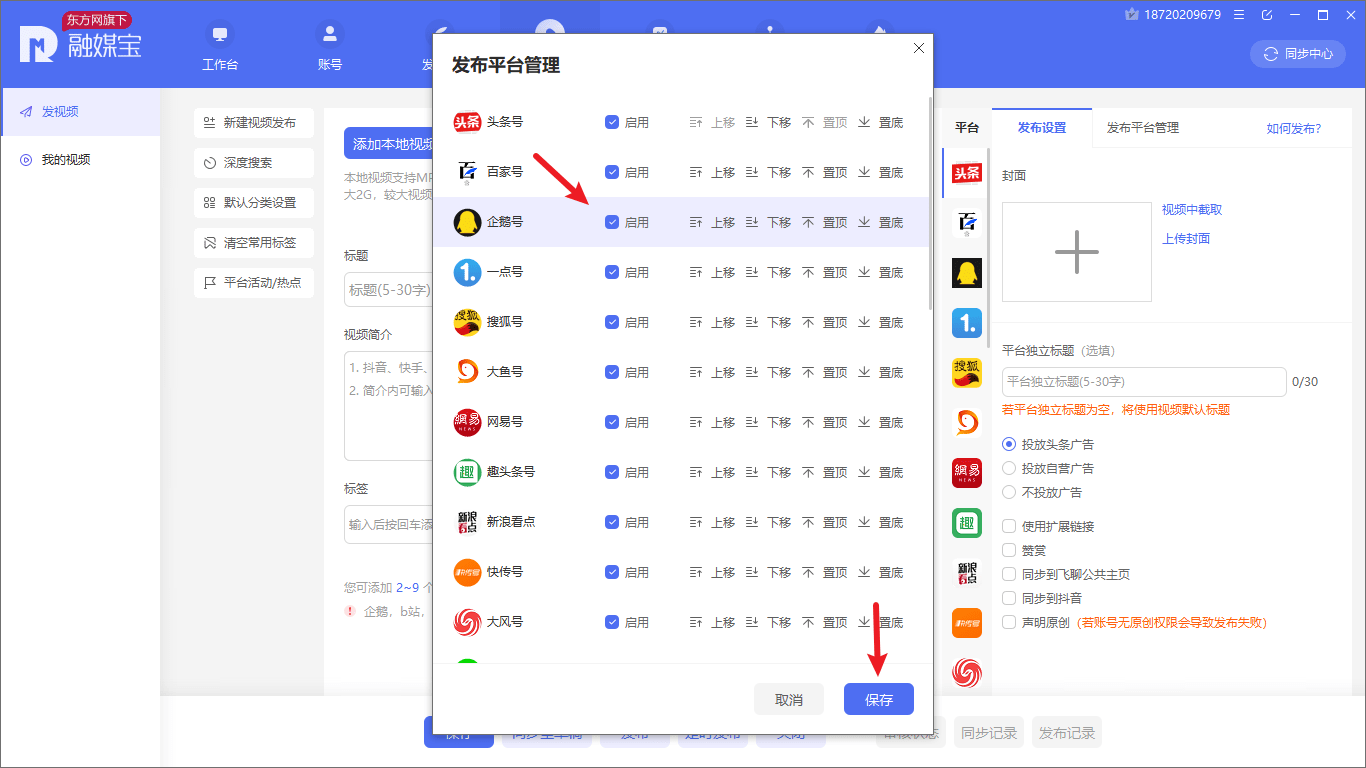Open 发视频 in left sidebar

(x=80, y=112)
